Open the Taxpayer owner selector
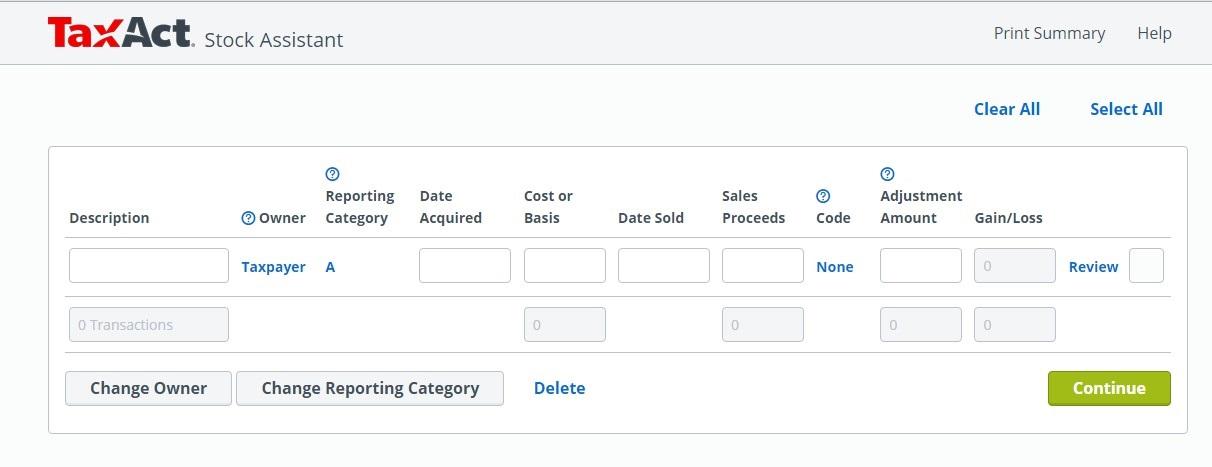1212x467 pixels. [x=273, y=267]
